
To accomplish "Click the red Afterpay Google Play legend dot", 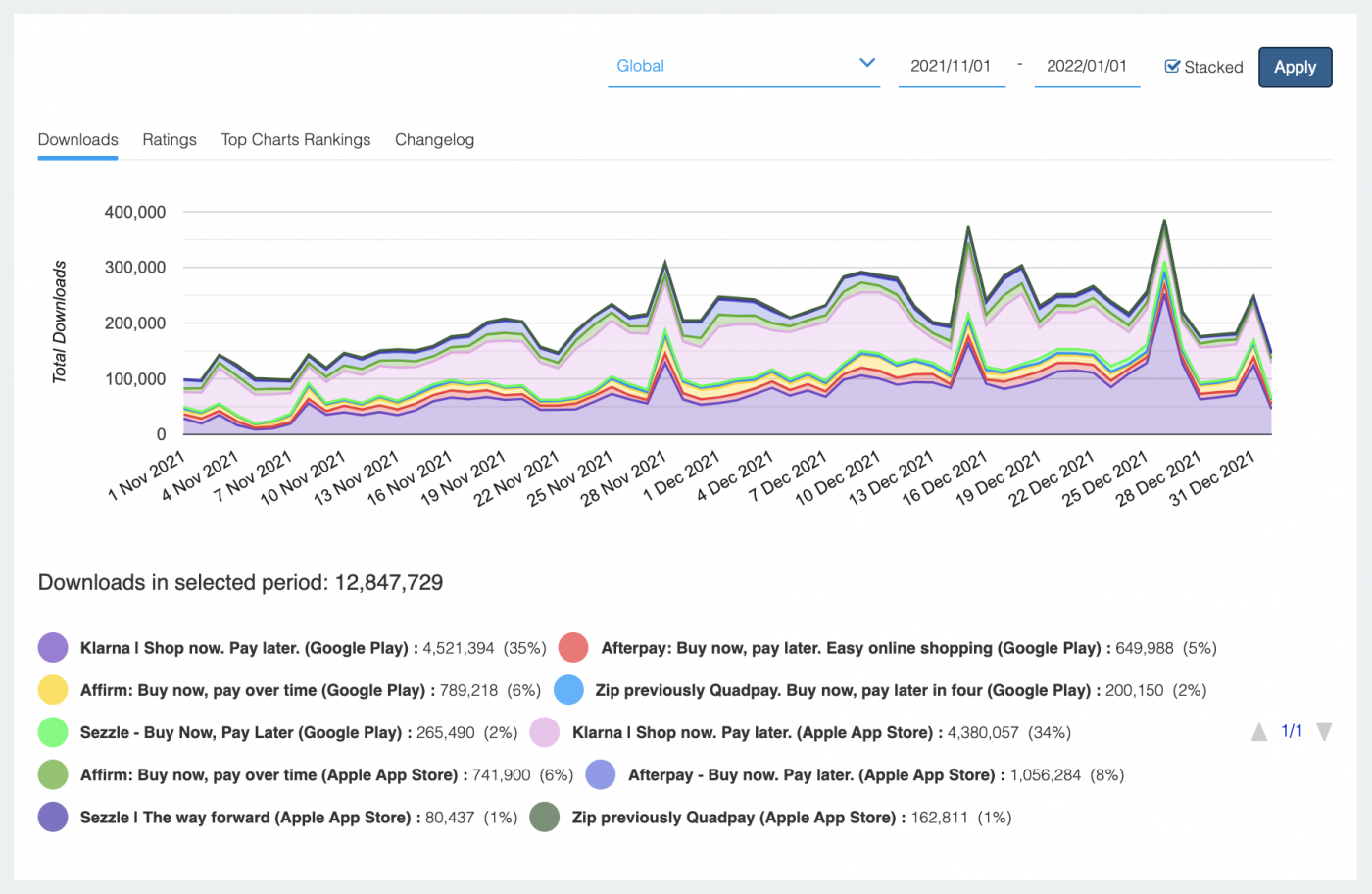I will 572,648.
